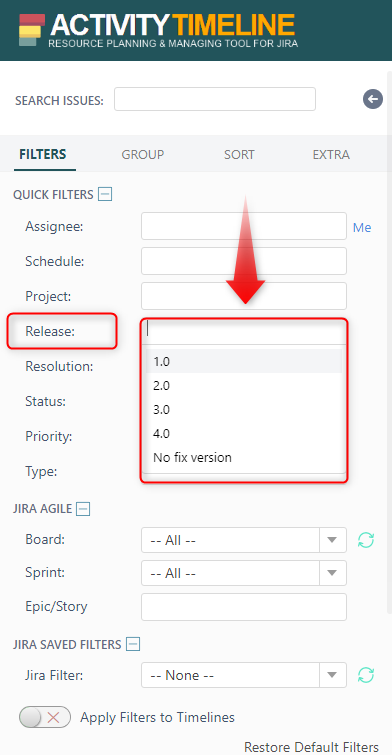
Task: Open the Jira Filter dropdown
Action: [x=244, y=675]
